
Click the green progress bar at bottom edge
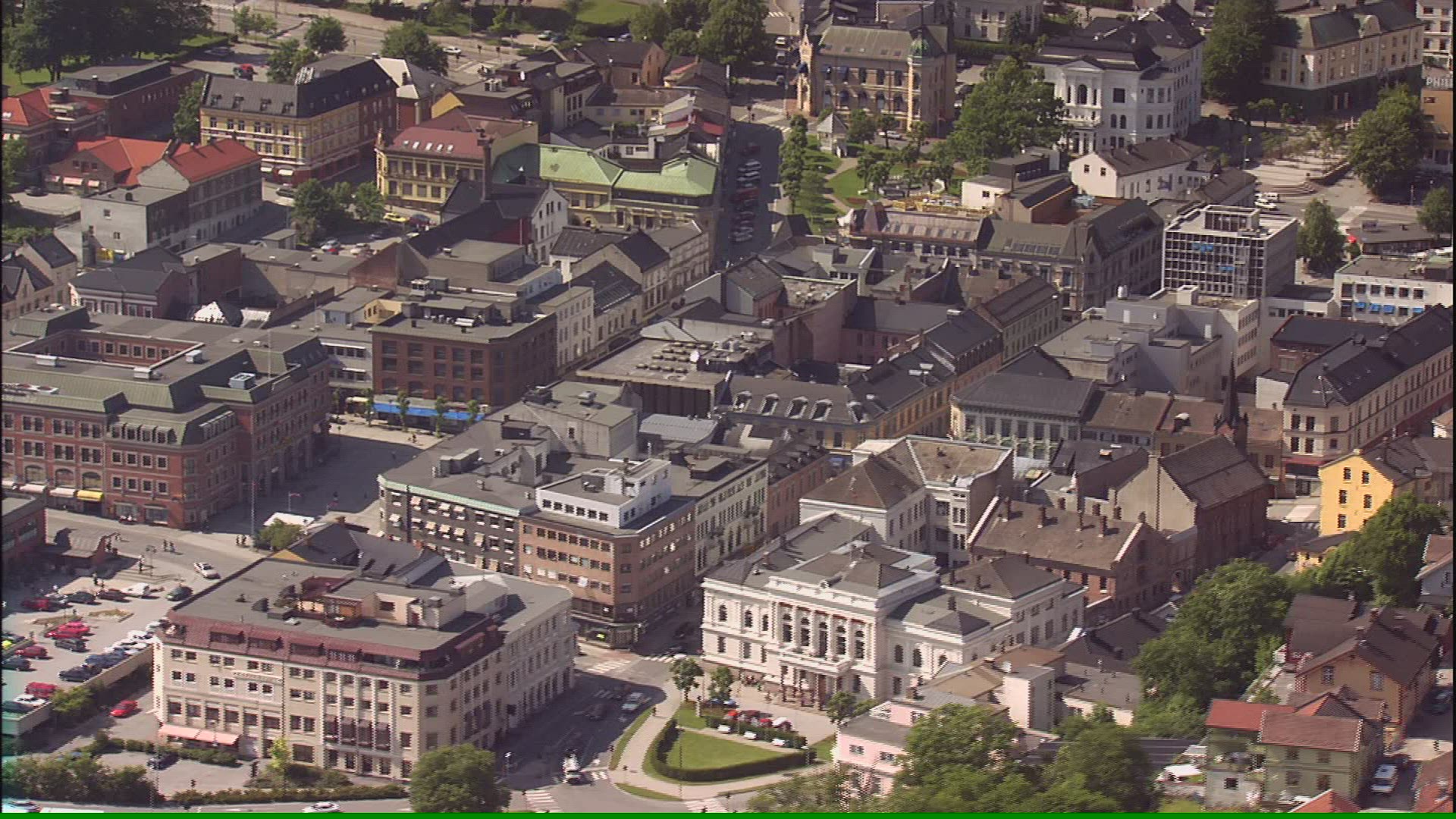(728, 815)
